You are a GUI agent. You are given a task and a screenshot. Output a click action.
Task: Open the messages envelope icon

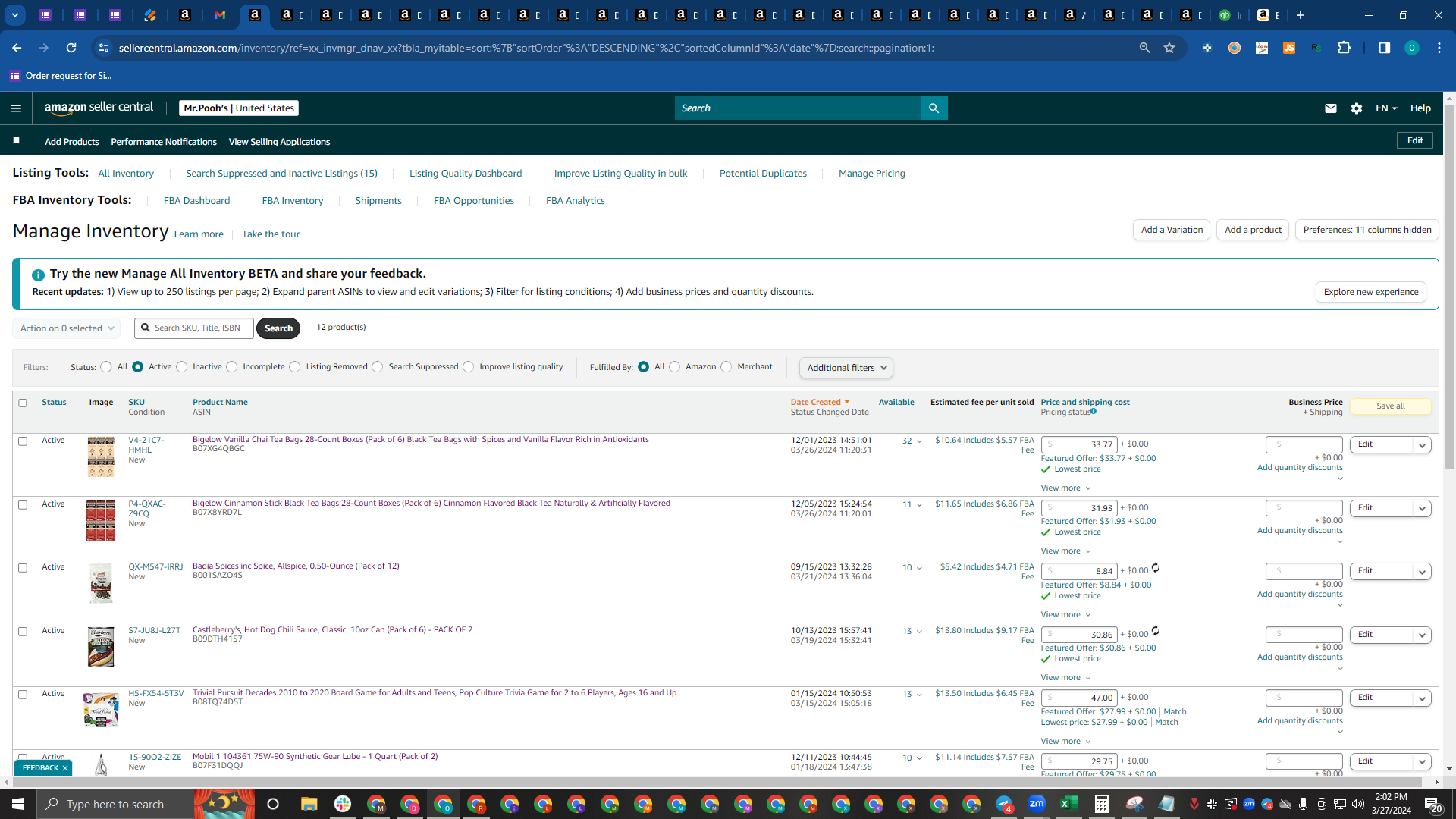tap(1330, 108)
